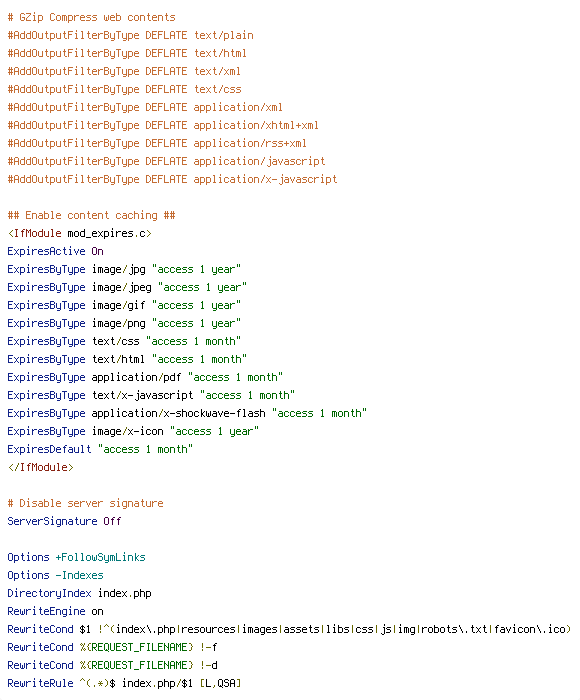Click the ExpiresDefault access 1 month line
This screenshot has height=700, width=580.
(100, 450)
